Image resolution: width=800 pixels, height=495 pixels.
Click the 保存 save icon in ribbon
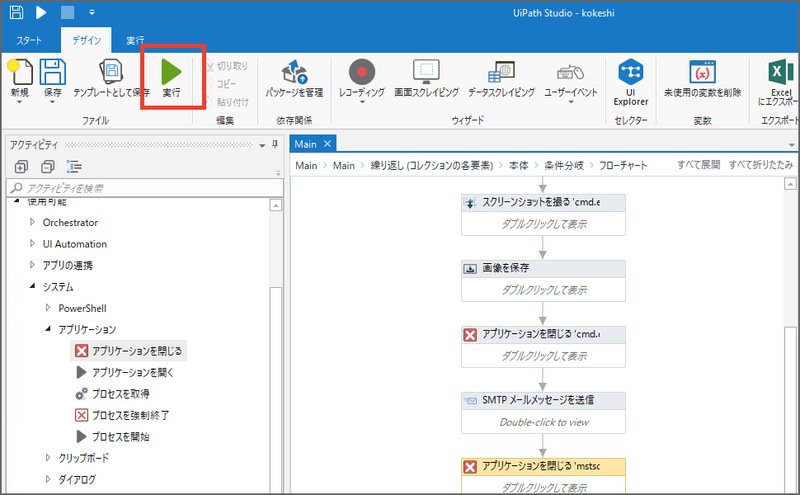click(53, 72)
